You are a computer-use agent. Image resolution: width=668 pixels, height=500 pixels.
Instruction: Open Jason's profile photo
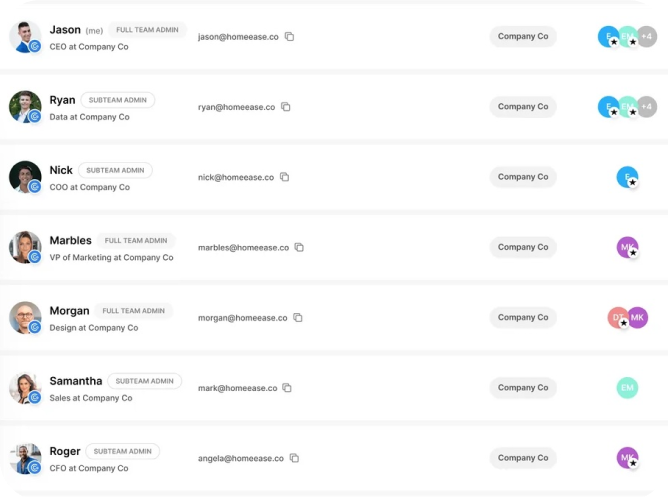(x=25, y=37)
